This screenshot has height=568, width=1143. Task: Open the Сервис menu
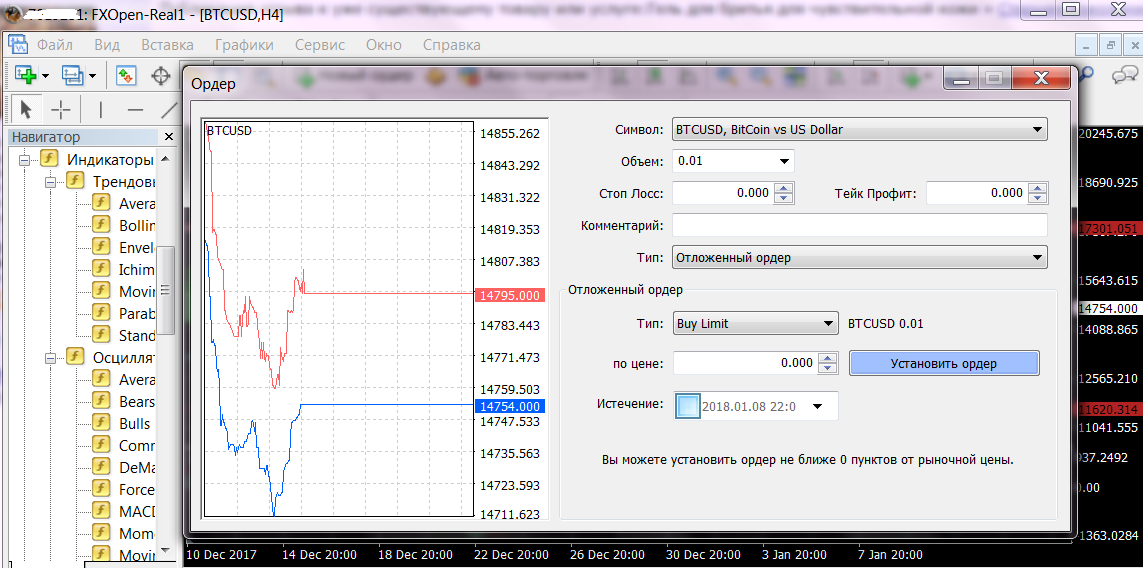tap(320, 45)
